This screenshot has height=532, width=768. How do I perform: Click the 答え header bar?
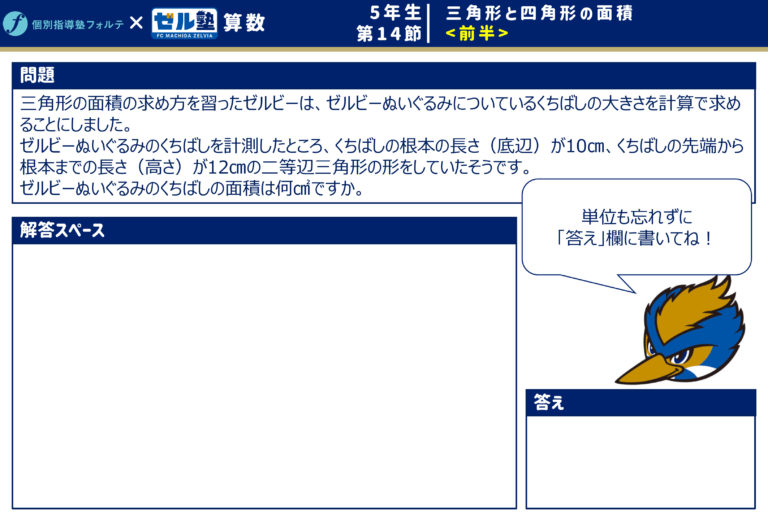pyautogui.click(x=640, y=402)
